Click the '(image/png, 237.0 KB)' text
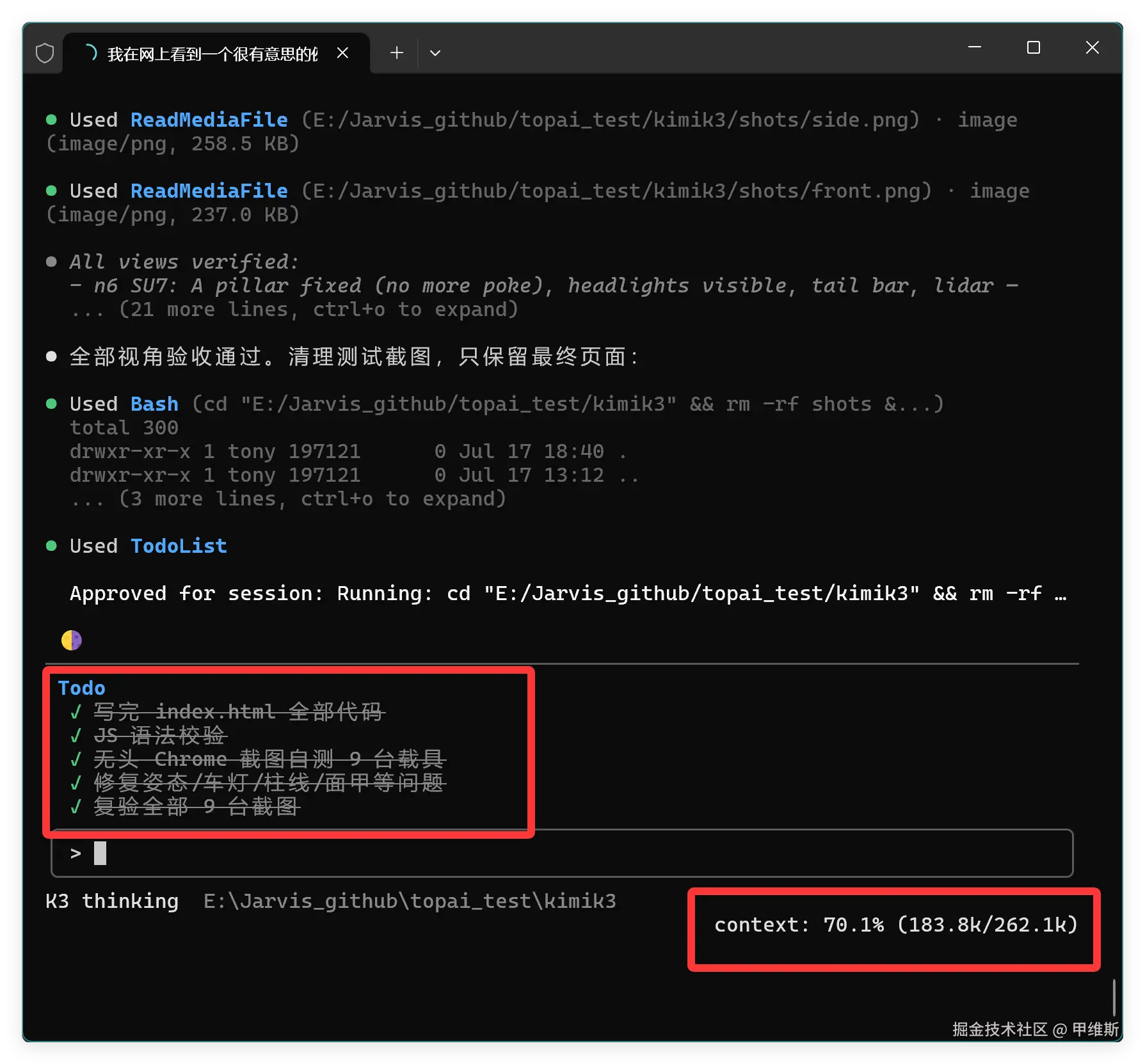The height and width of the screenshot is (1064, 1145). 173,215
